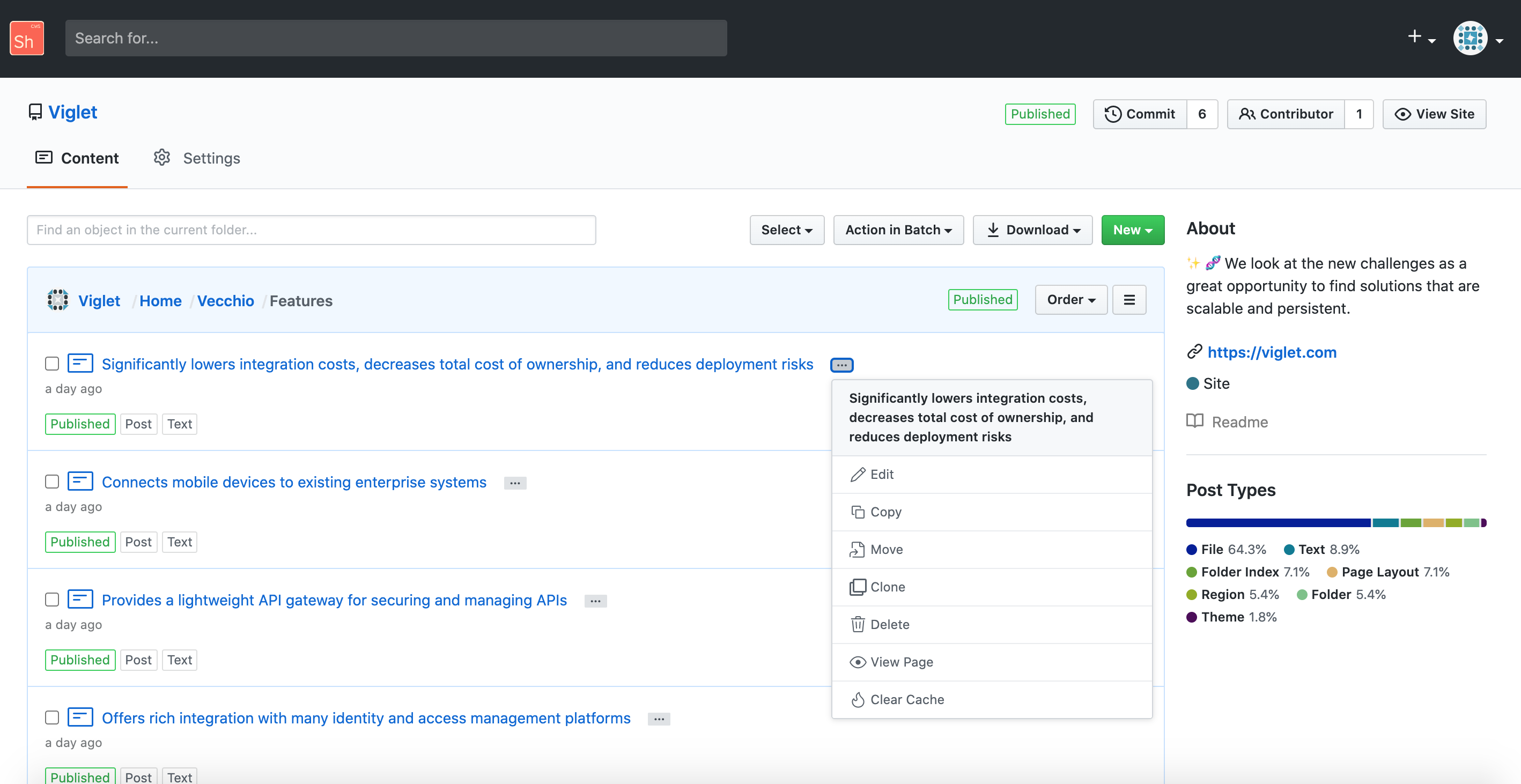Close the active ellipsis menu button
1521x784 pixels.
pos(841,365)
